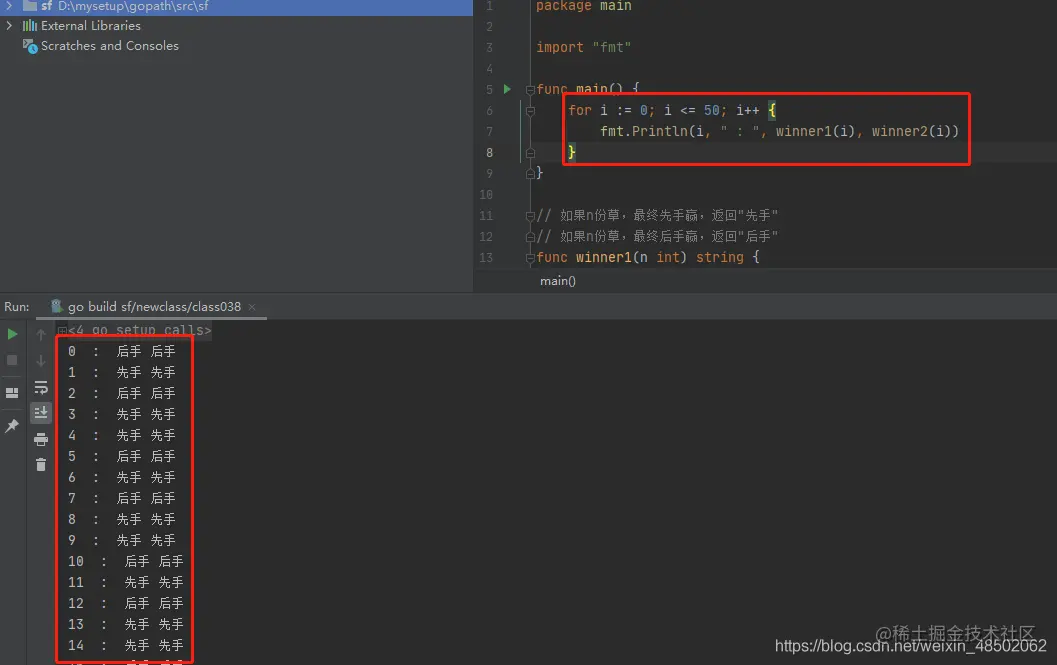This screenshot has height=665, width=1057.
Task: Click output row '14 : 先手 先手'
Action: [x=125, y=645]
